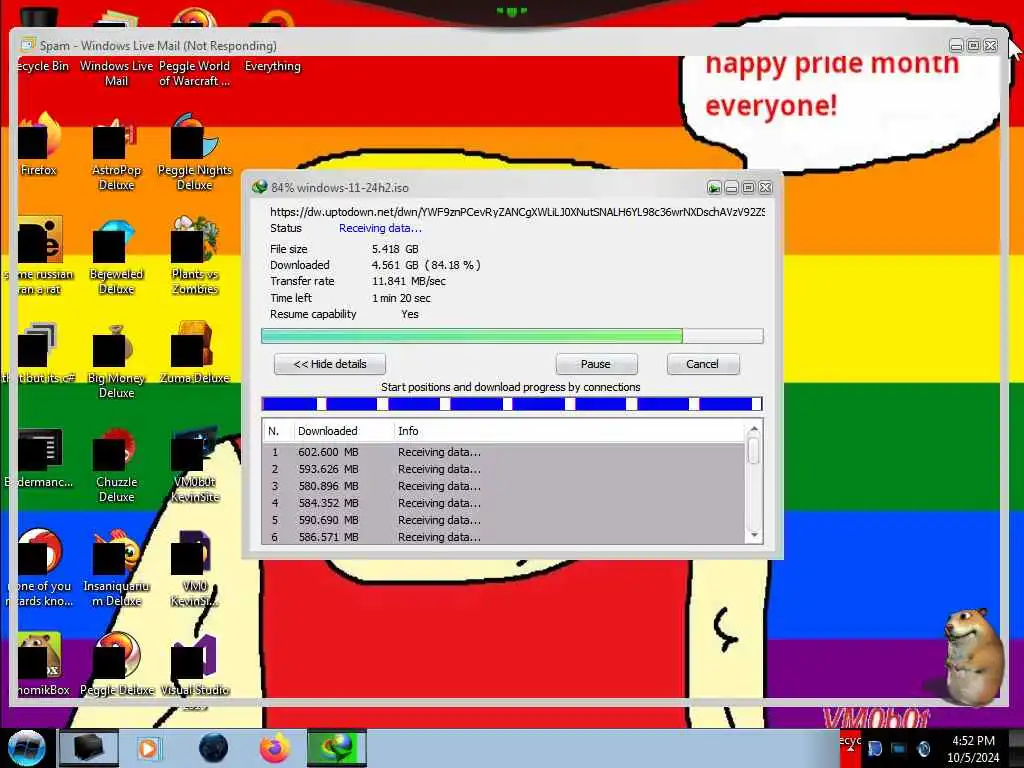Cancel the ISO download
The height and width of the screenshot is (768, 1024).
(703, 364)
